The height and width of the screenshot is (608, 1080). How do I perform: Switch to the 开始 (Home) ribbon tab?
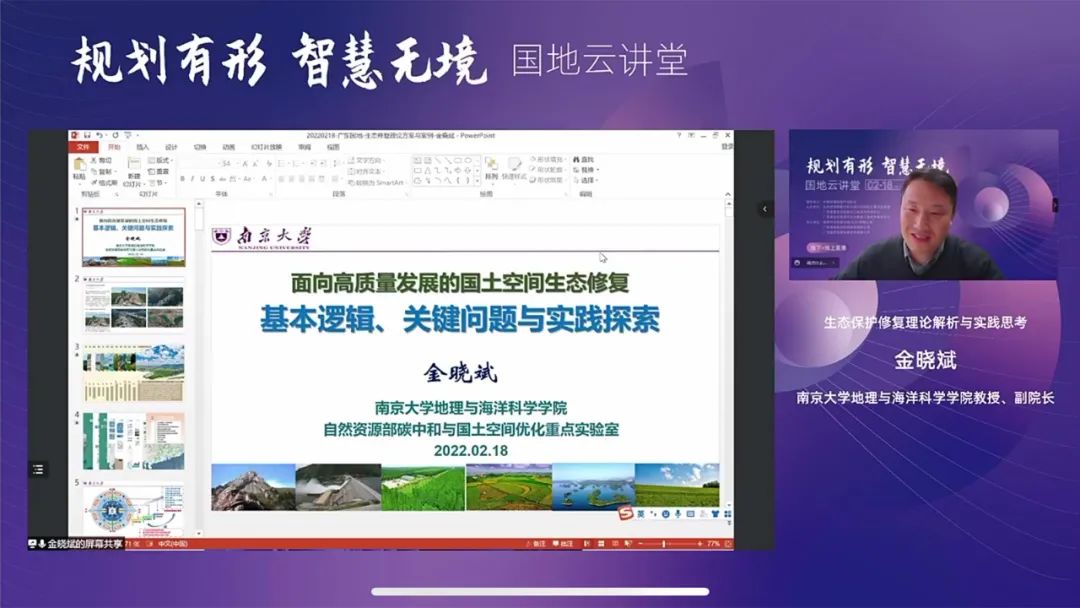coord(114,147)
